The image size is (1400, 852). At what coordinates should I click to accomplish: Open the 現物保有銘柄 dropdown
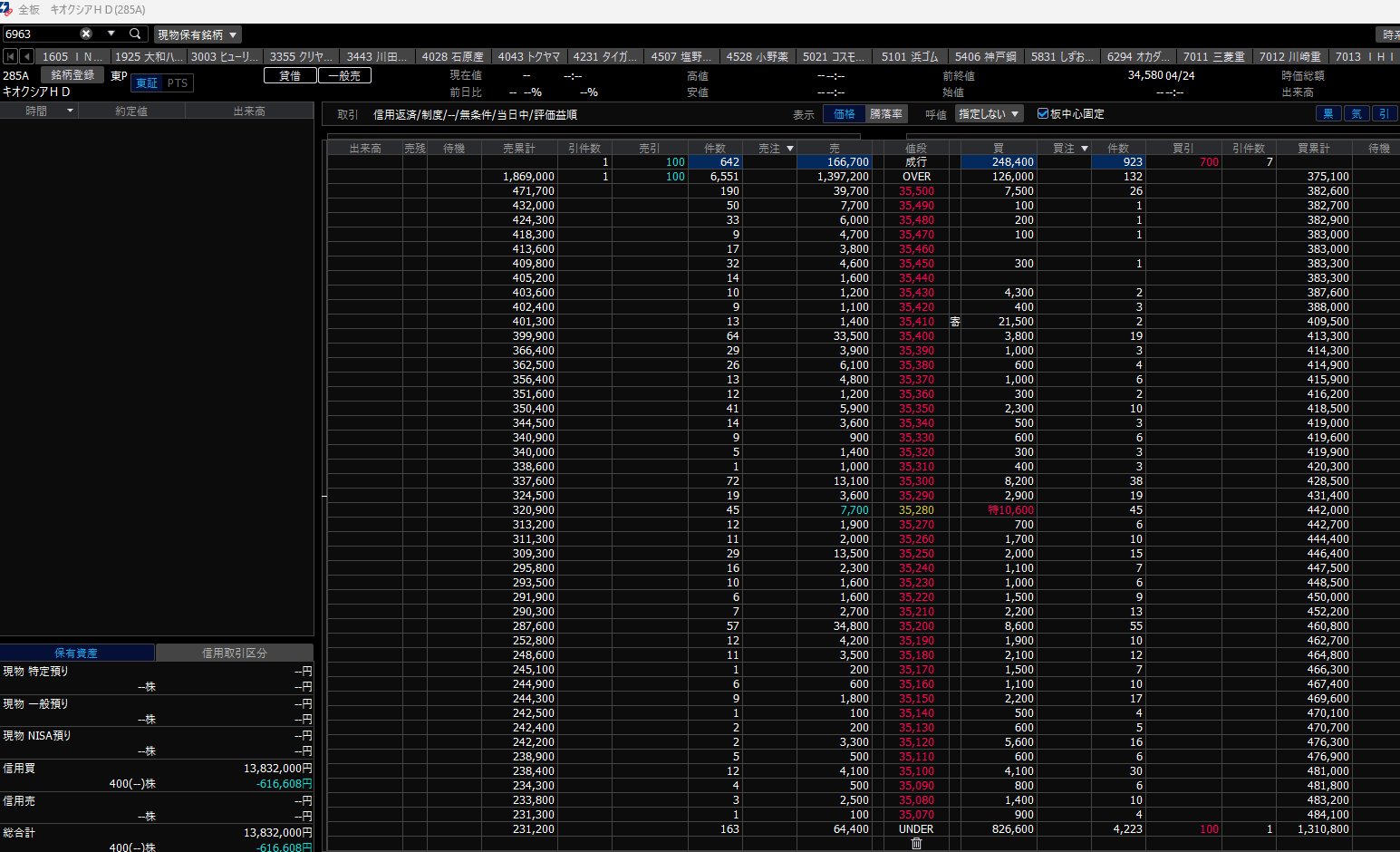198,34
